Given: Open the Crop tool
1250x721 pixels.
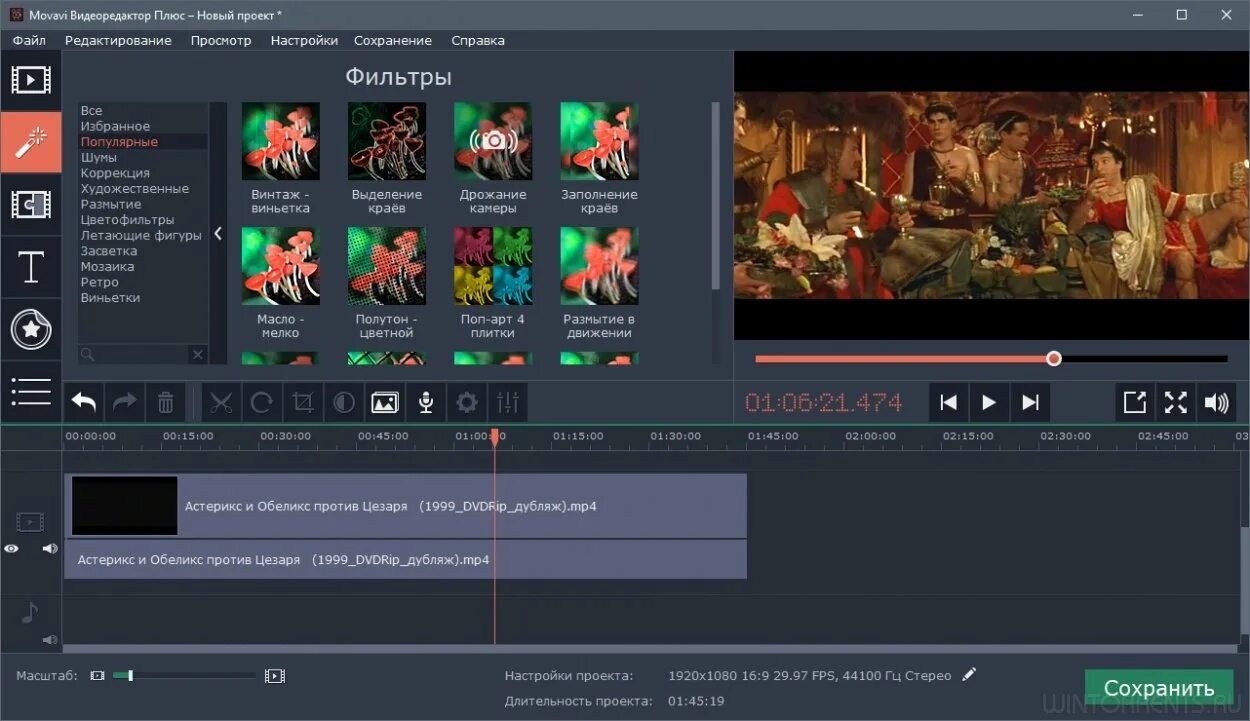Looking at the screenshot, I should [303, 403].
